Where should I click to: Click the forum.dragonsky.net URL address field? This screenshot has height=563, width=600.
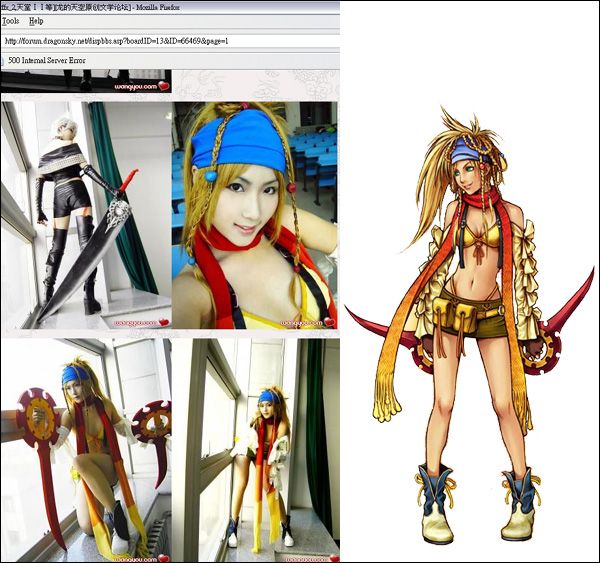click(x=170, y=41)
